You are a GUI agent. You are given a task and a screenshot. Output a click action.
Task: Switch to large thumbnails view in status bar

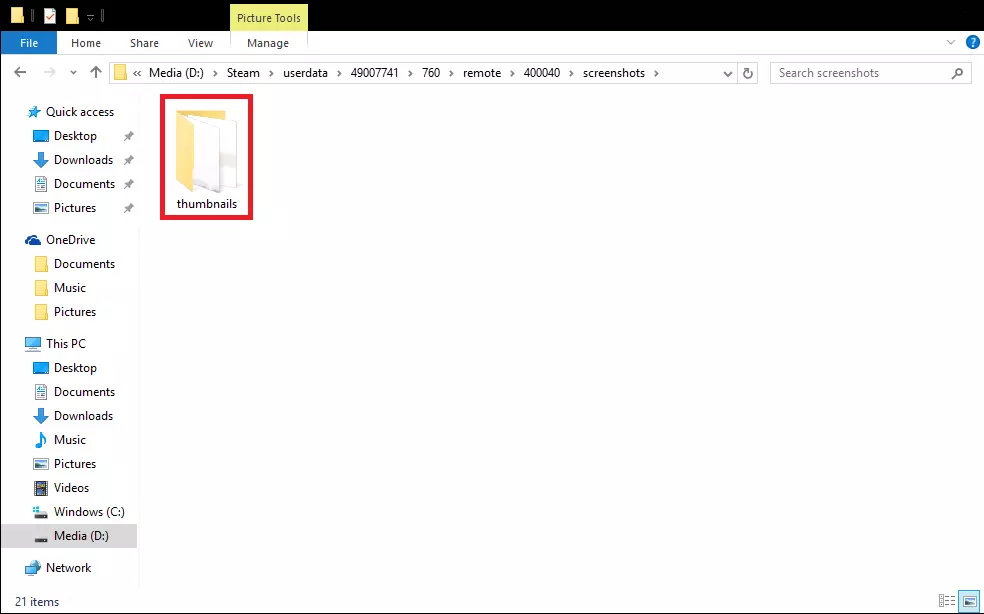point(970,601)
